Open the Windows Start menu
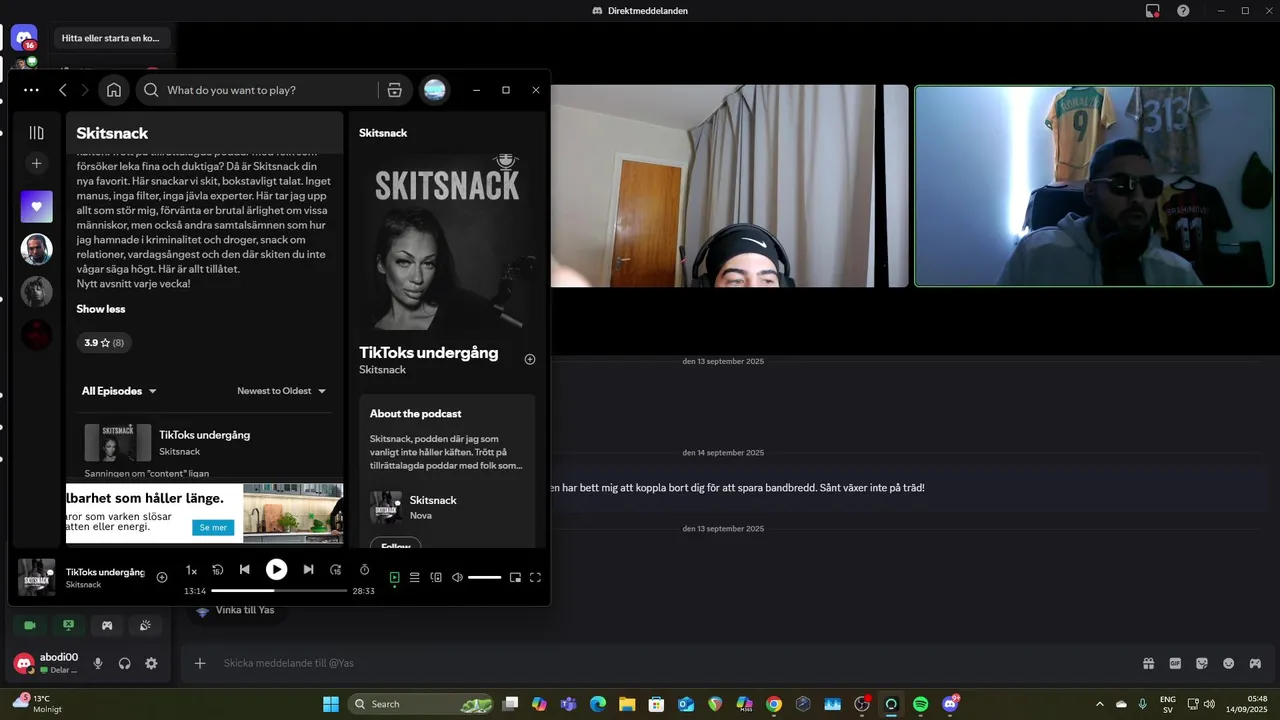The image size is (1280, 720). click(331, 704)
